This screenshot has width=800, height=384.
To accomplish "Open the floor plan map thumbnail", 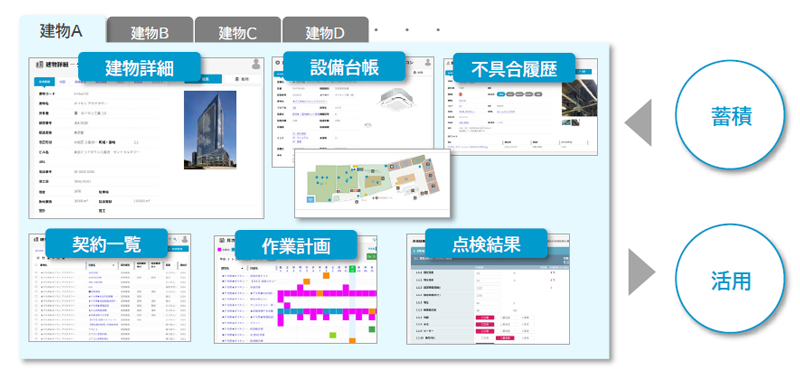I will tap(372, 184).
